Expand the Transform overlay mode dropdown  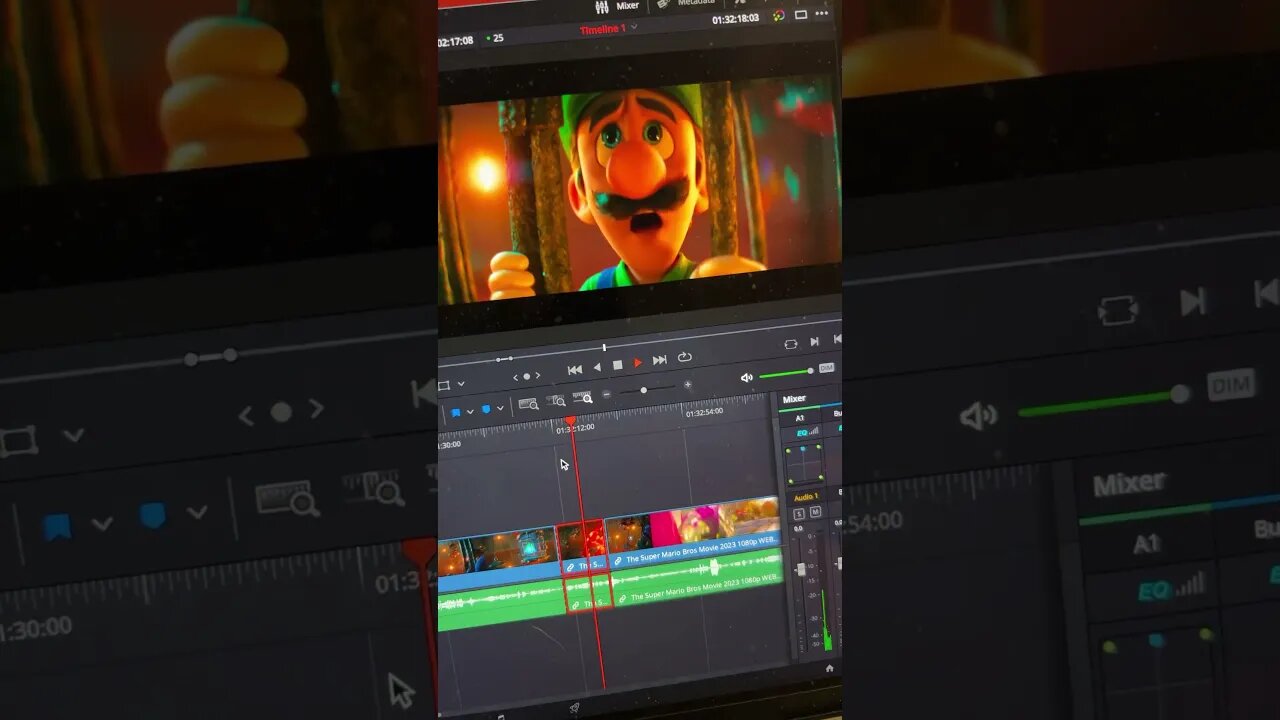[x=461, y=383]
